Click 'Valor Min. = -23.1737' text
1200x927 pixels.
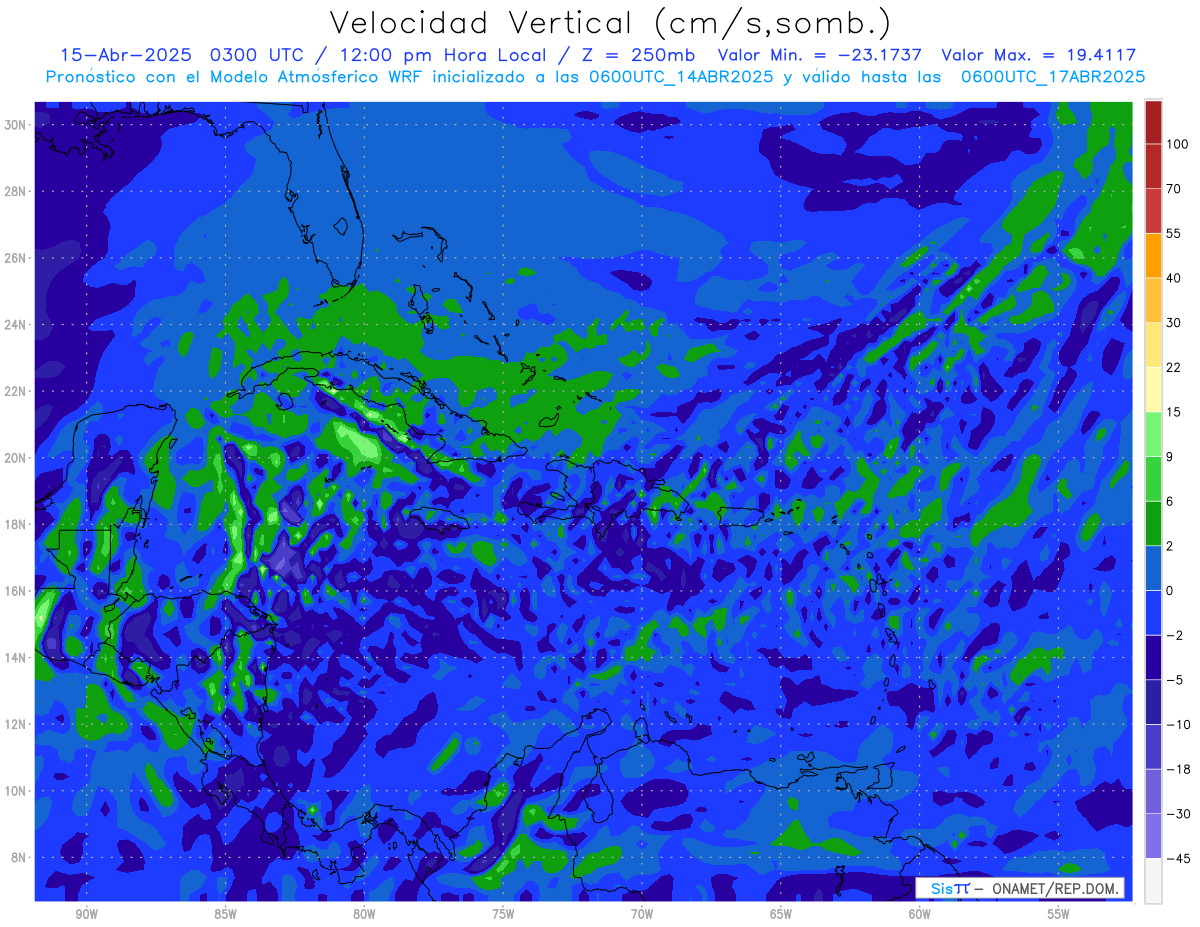(820, 54)
